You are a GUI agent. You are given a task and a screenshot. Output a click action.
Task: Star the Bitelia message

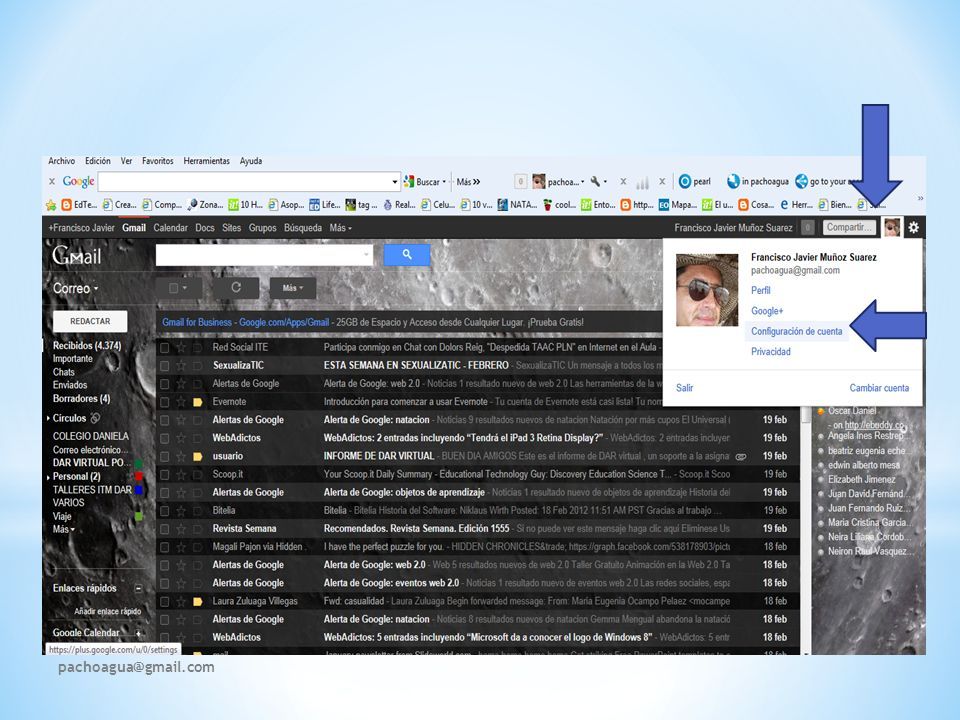click(x=181, y=511)
